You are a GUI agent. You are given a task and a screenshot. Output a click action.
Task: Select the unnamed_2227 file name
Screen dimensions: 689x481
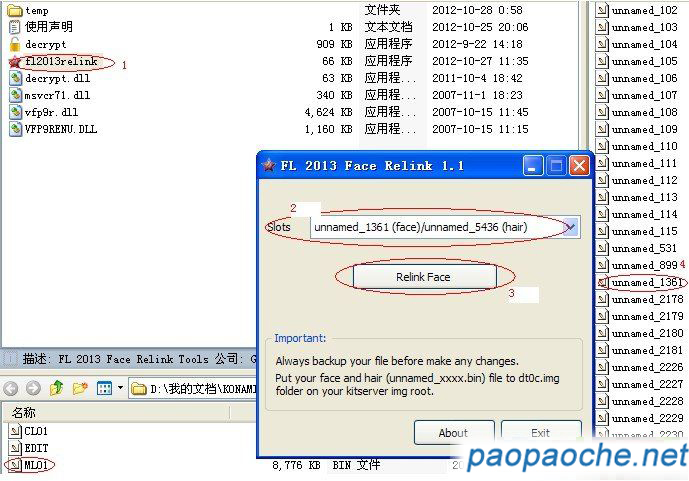(648, 384)
